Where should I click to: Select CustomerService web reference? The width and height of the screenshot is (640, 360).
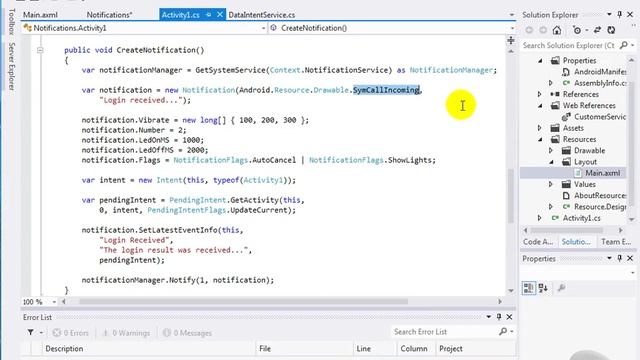[600, 117]
